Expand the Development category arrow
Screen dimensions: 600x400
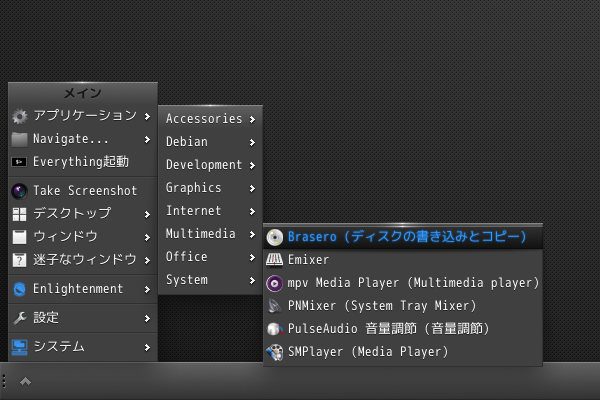tap(252, 165)
